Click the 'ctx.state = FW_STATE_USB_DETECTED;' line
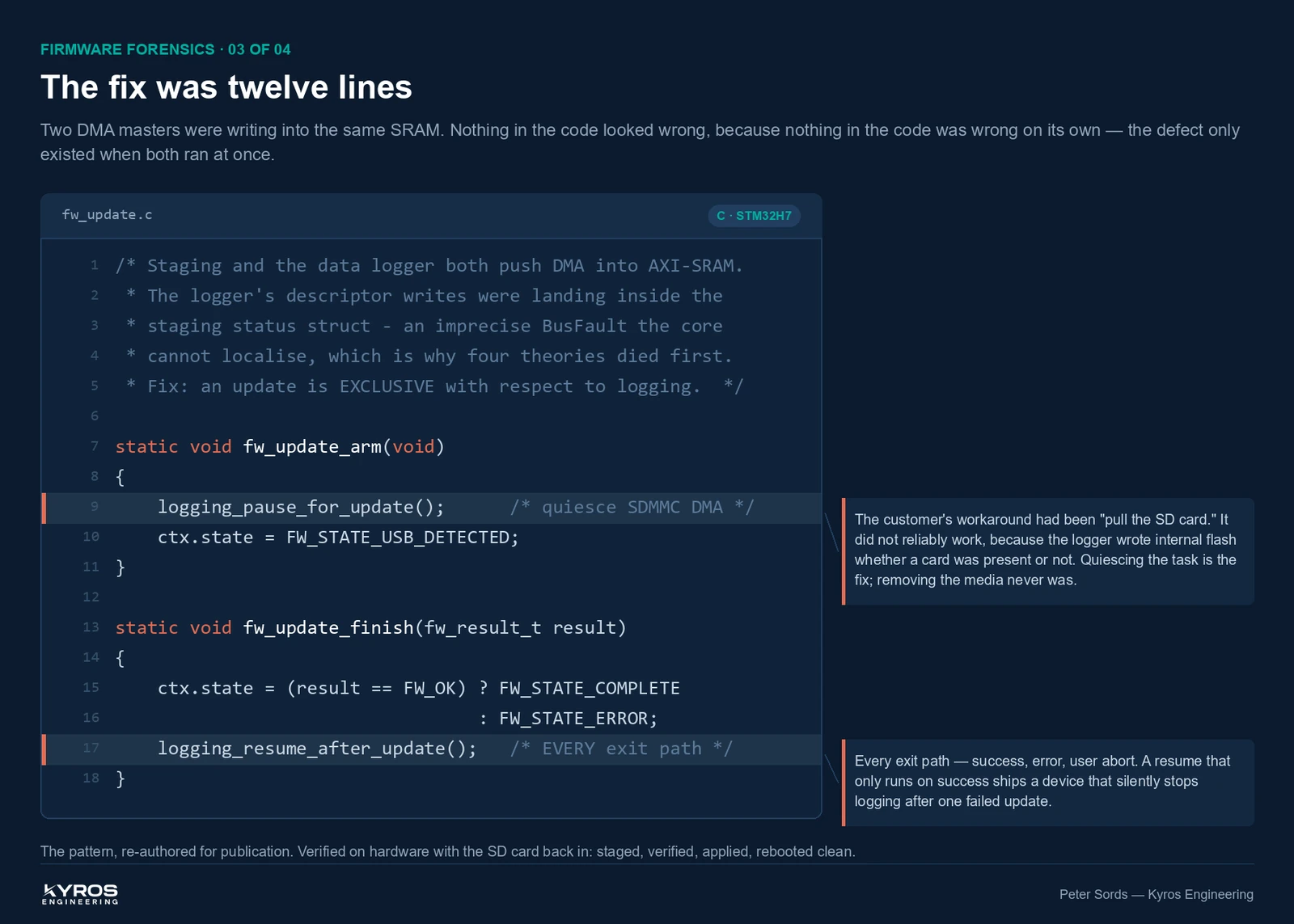 pos(338,538)
